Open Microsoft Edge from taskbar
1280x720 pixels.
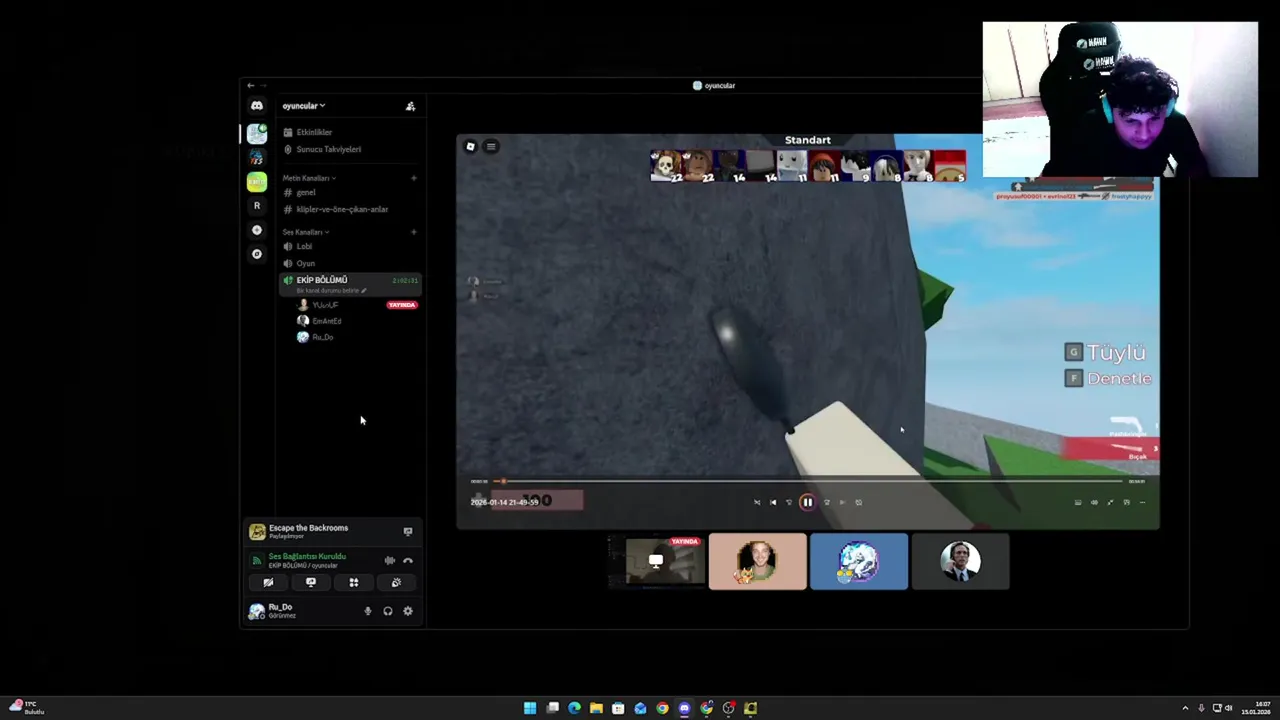pyautogui.click(x=574, y=708)
